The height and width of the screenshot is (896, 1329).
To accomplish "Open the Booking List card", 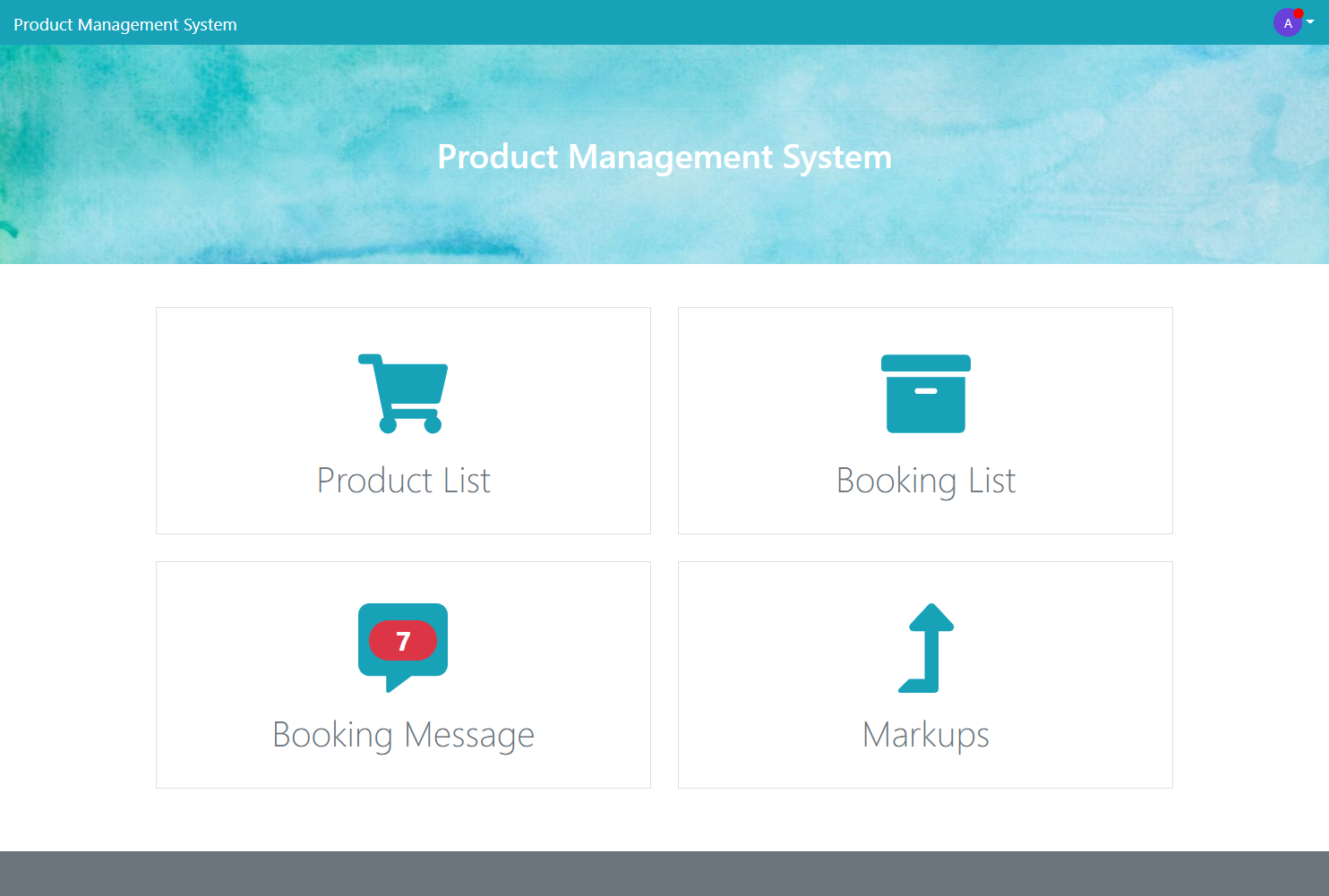I will point(925,420).
